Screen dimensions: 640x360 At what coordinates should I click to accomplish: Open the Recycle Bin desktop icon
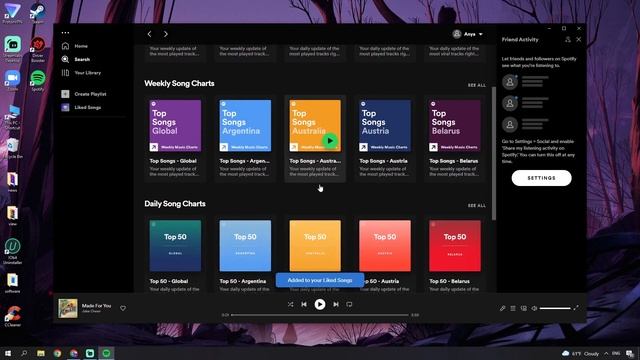[x=13, y=148]
